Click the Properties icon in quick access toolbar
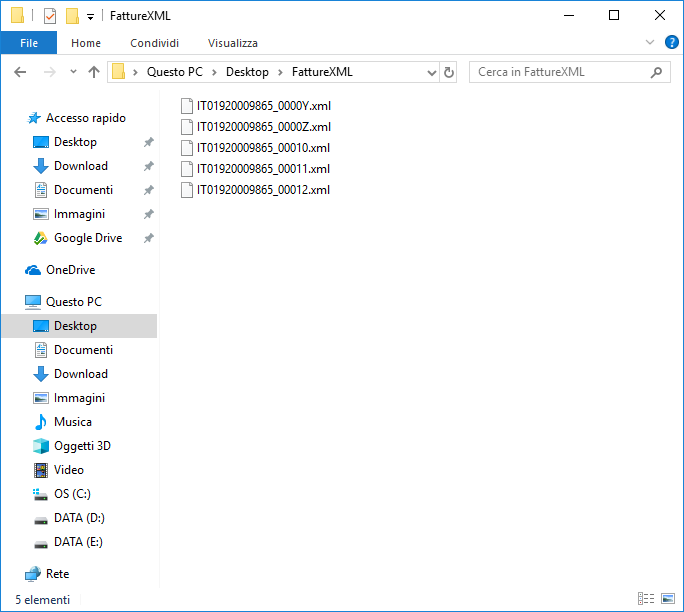Screen dimensions: 684x612 (50, 16)
